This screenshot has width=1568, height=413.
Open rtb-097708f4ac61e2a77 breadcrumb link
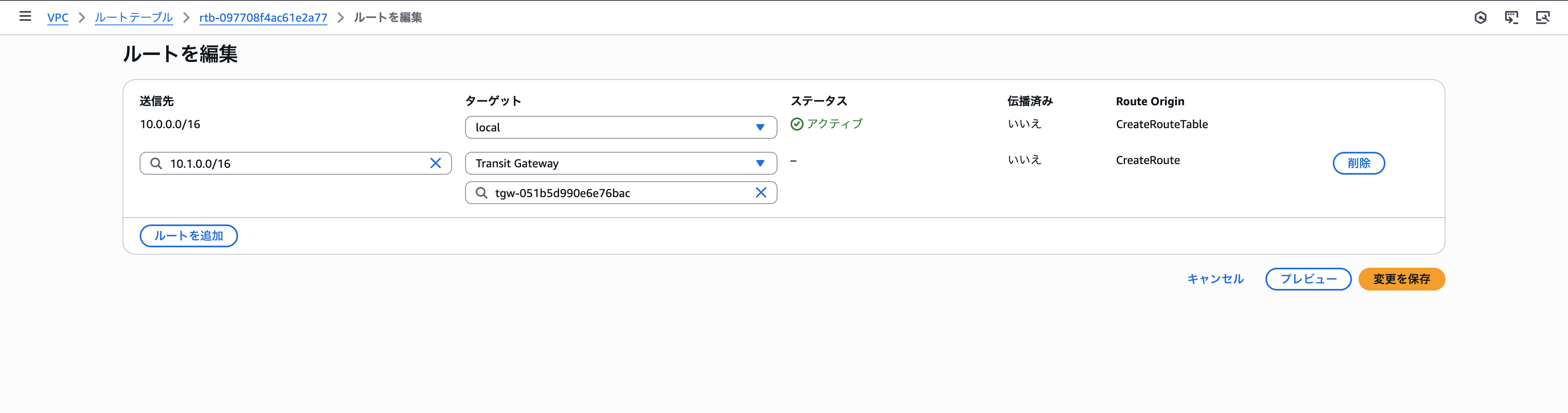pos(263,18)
